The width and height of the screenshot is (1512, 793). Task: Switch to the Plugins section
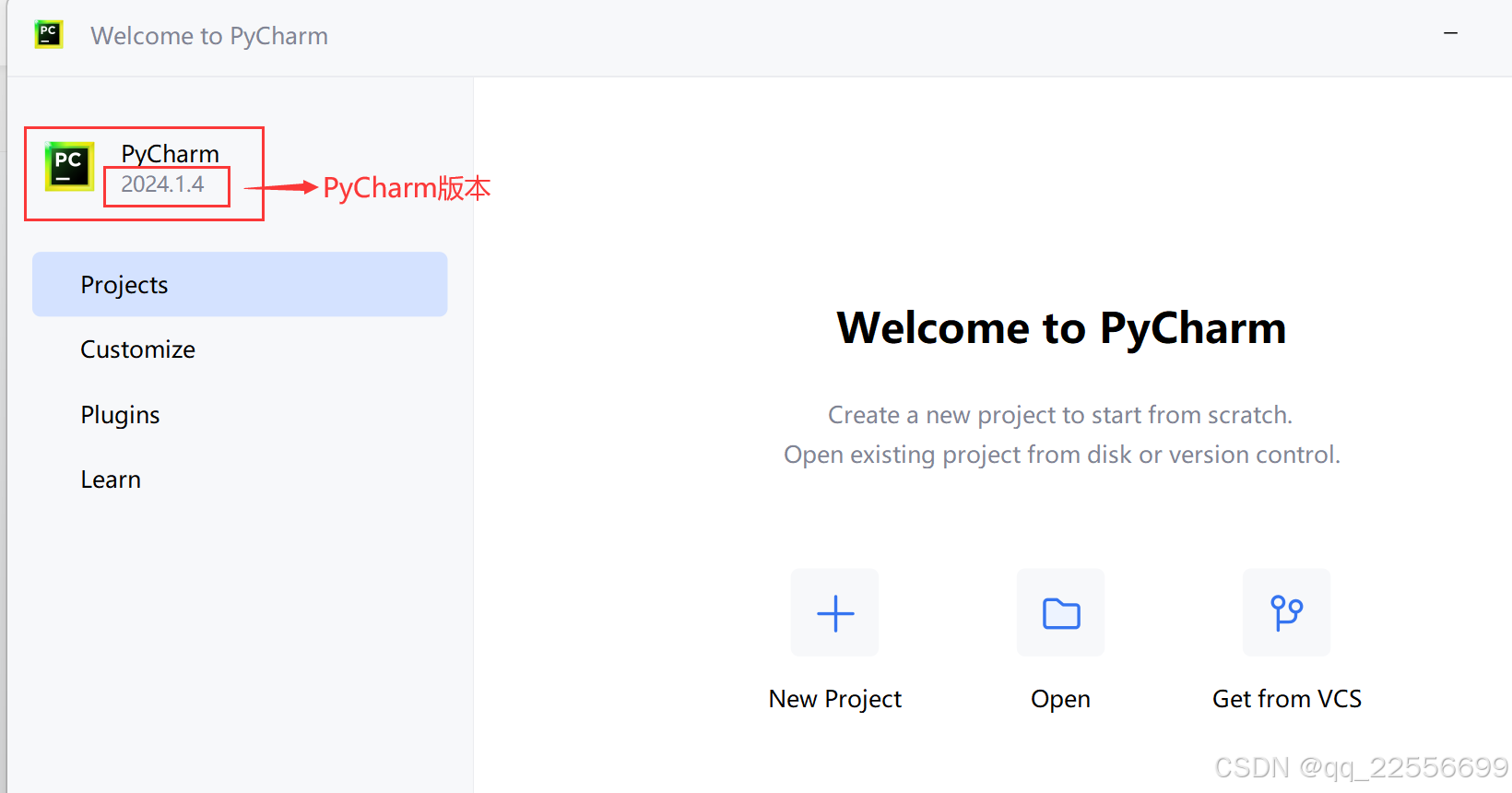(121, 415)
